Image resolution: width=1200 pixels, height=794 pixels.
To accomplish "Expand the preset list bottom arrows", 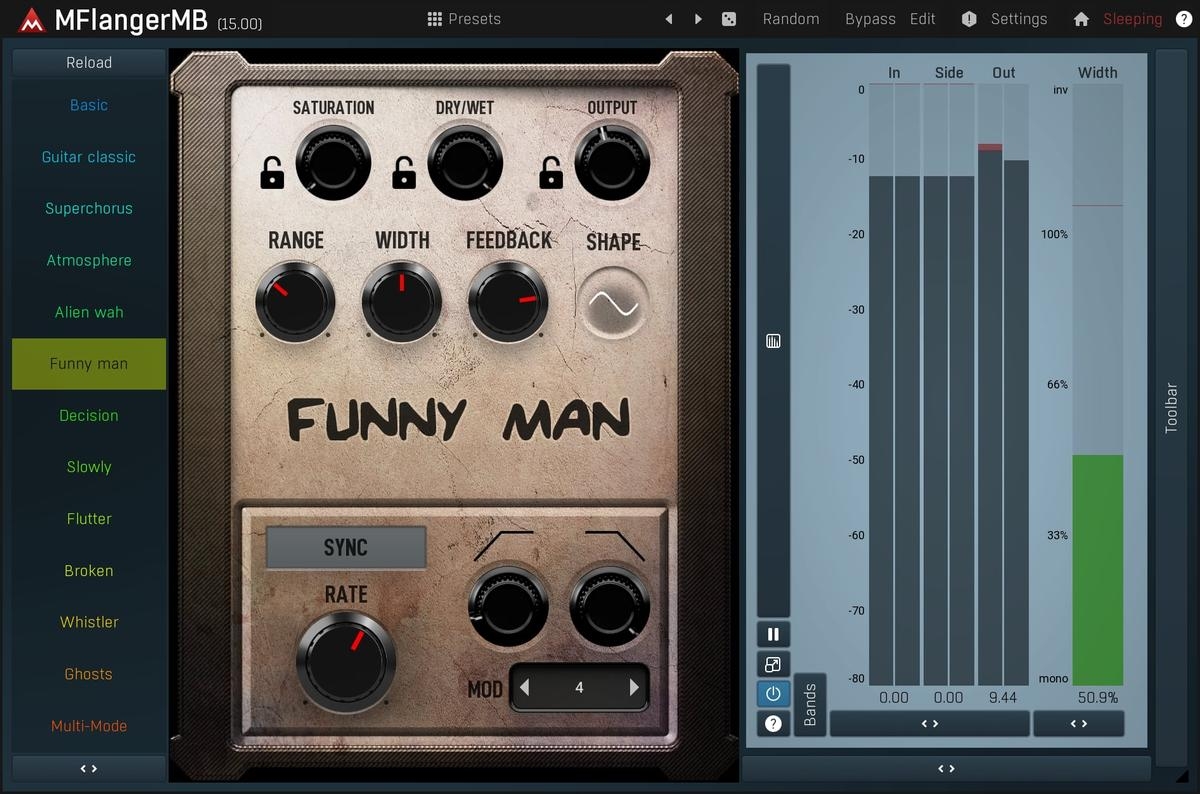I will pos(89,768).
